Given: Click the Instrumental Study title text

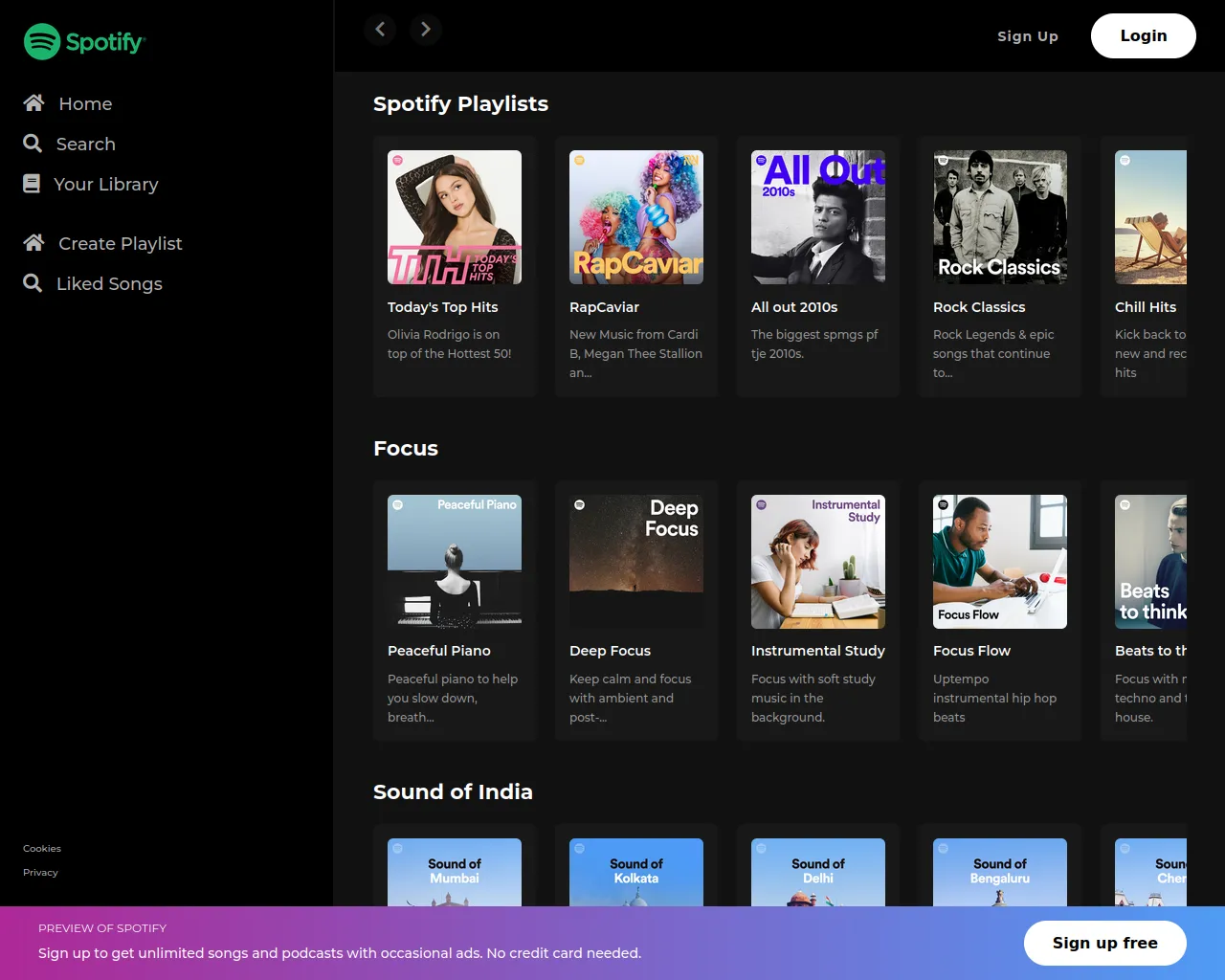Looking at the screenshot, I should (818, 651).
